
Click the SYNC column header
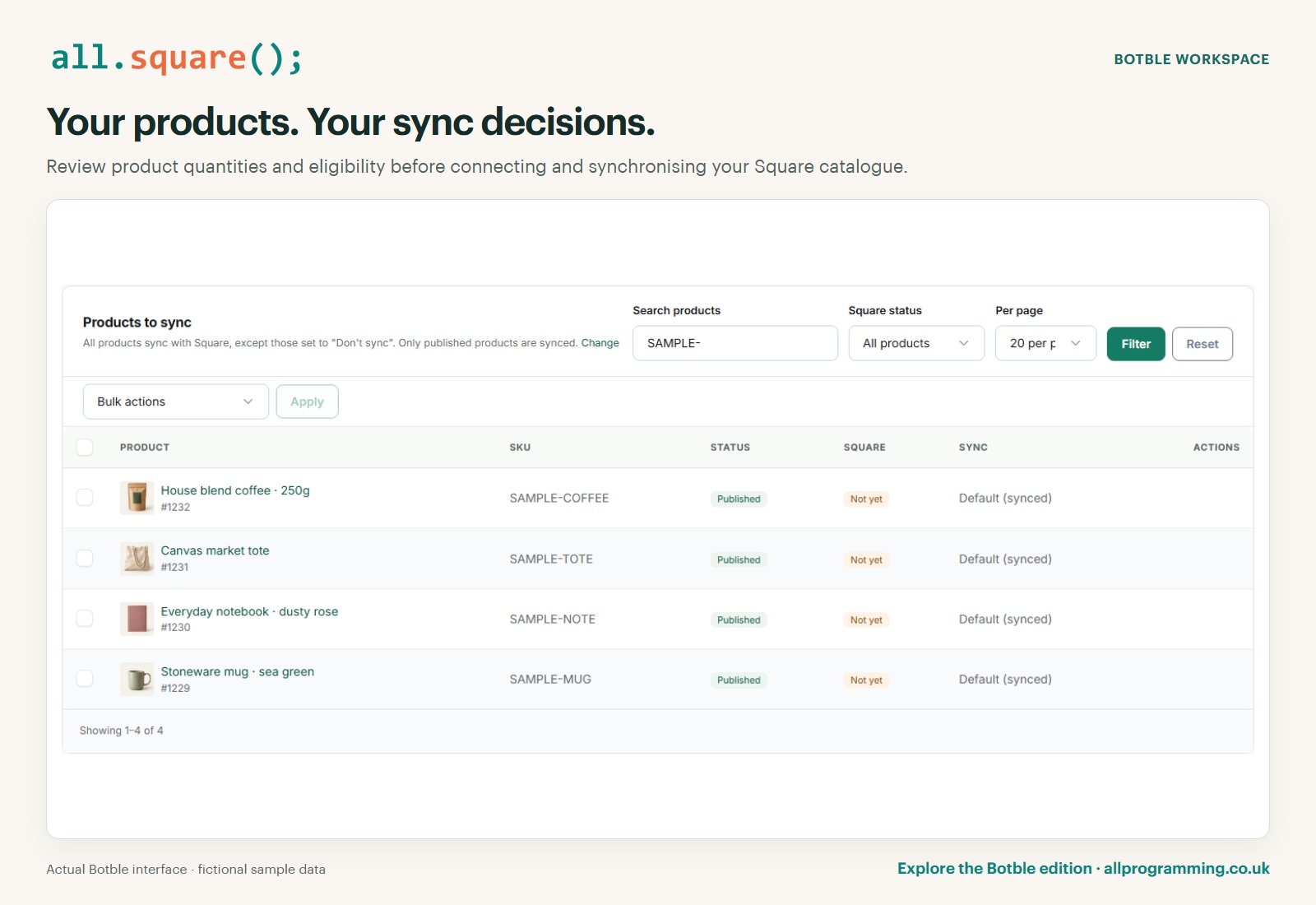coord(973,448)
